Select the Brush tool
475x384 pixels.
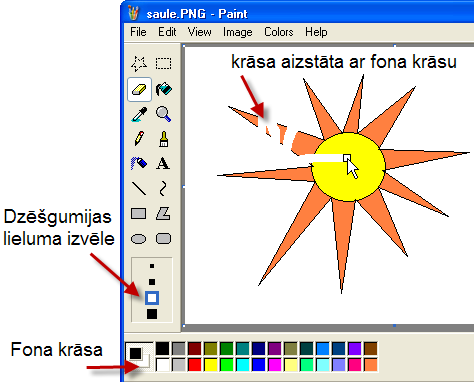[x=163, y=139]
